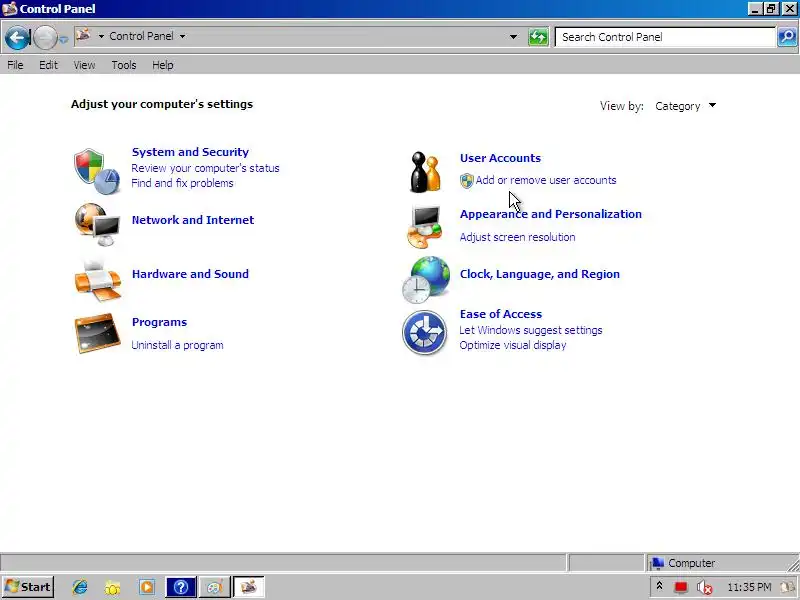Image resolution: width=800 pixels, height=600 pixels.
Task: Show hidden tray icons with the chevron
Action: click(659, 586)
